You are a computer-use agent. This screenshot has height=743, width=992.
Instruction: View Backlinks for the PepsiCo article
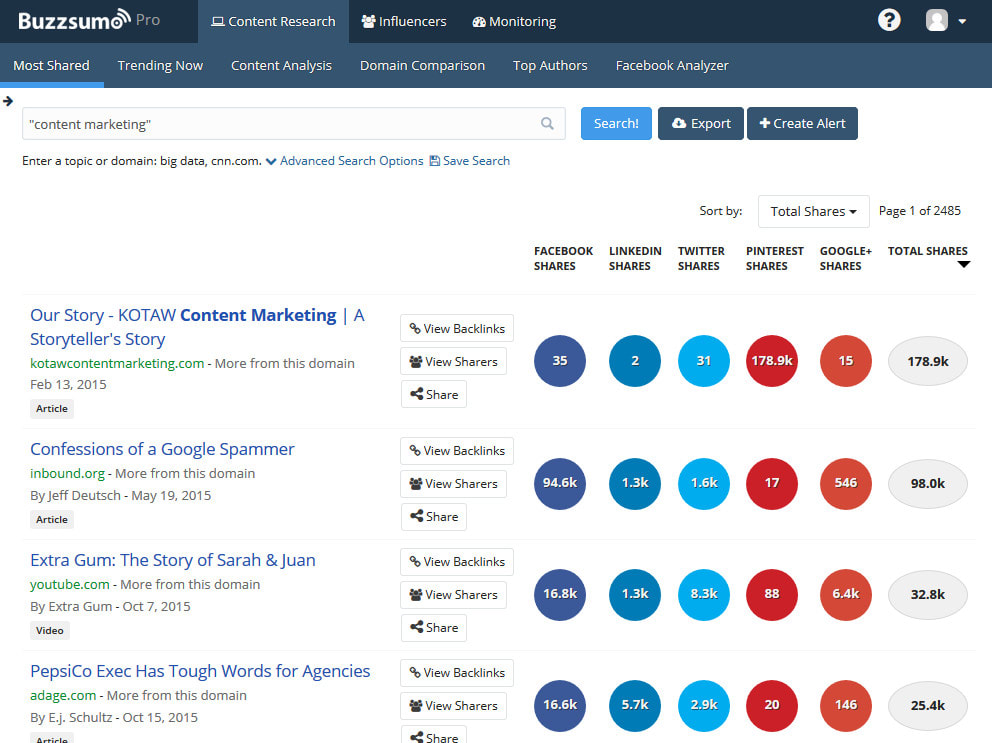pos(457,673)
